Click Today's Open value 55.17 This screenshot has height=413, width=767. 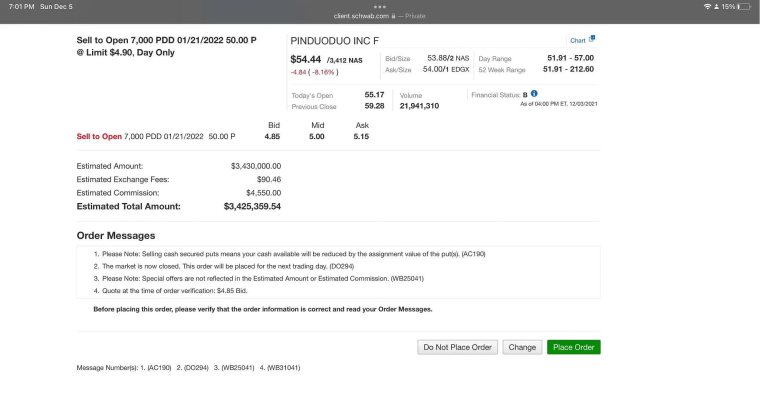[374, 94]
